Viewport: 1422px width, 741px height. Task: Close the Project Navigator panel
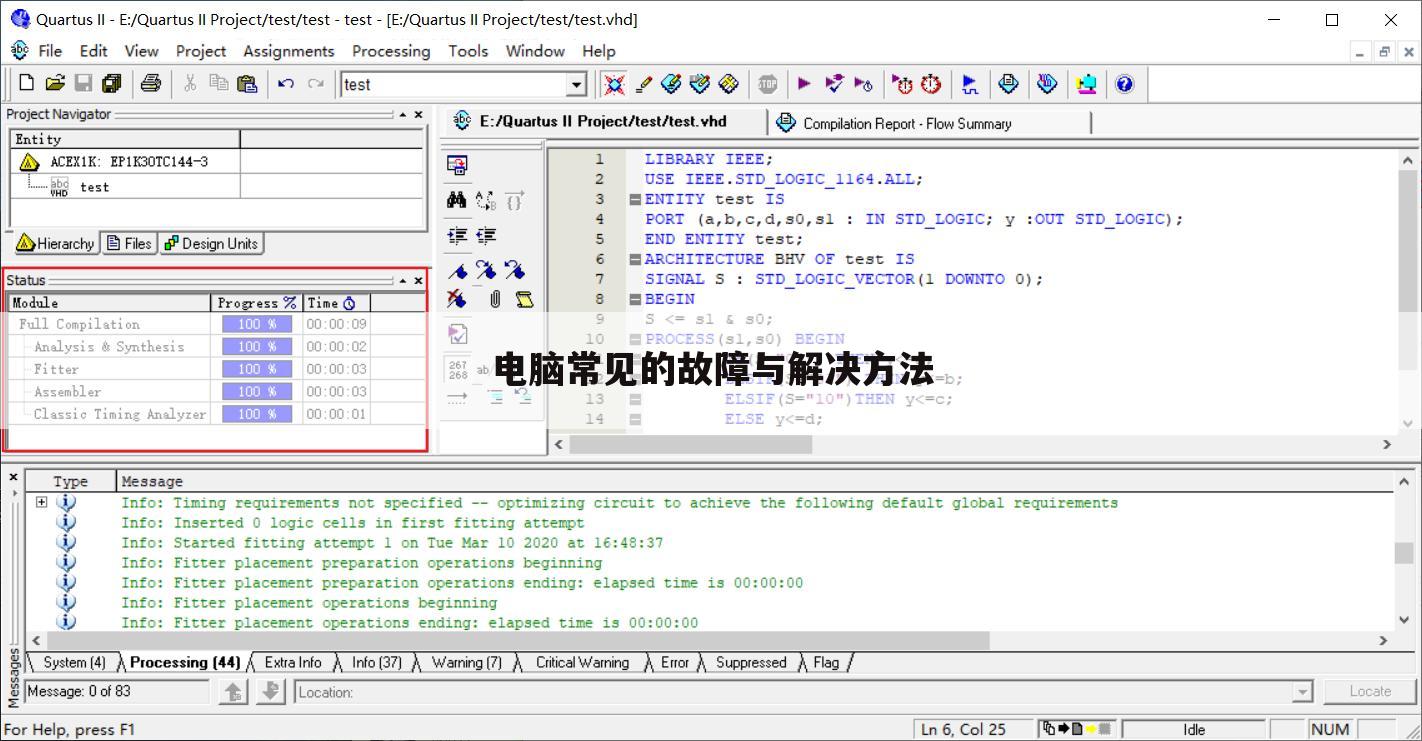(x=419, y=115)
